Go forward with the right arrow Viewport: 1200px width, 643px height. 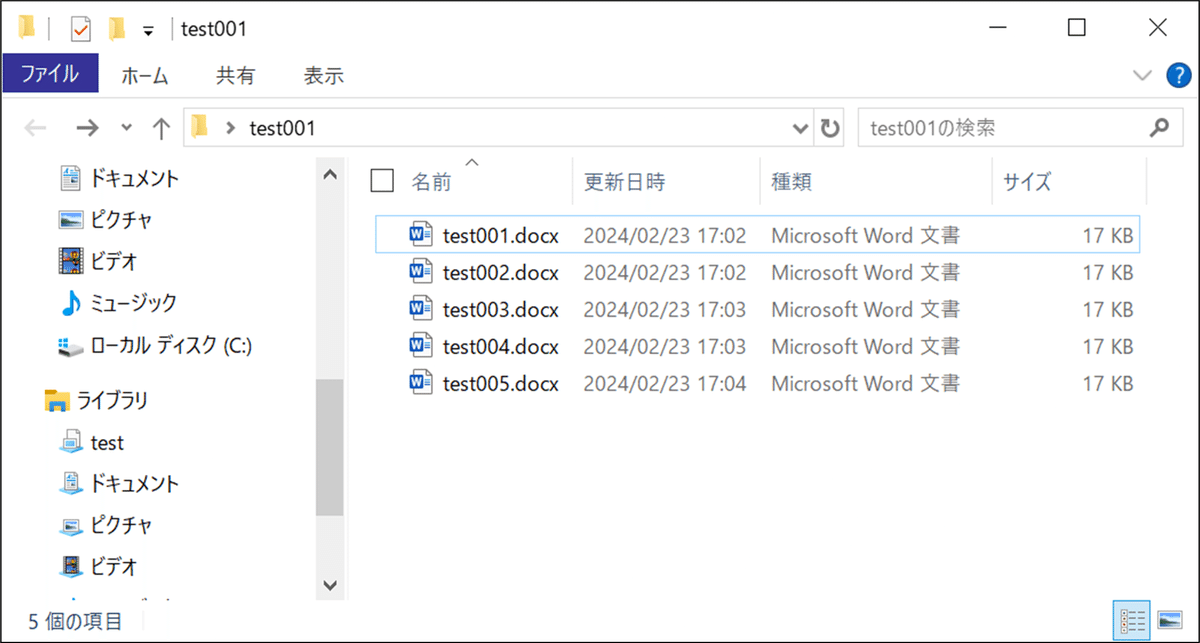click(x=88, y=128)
